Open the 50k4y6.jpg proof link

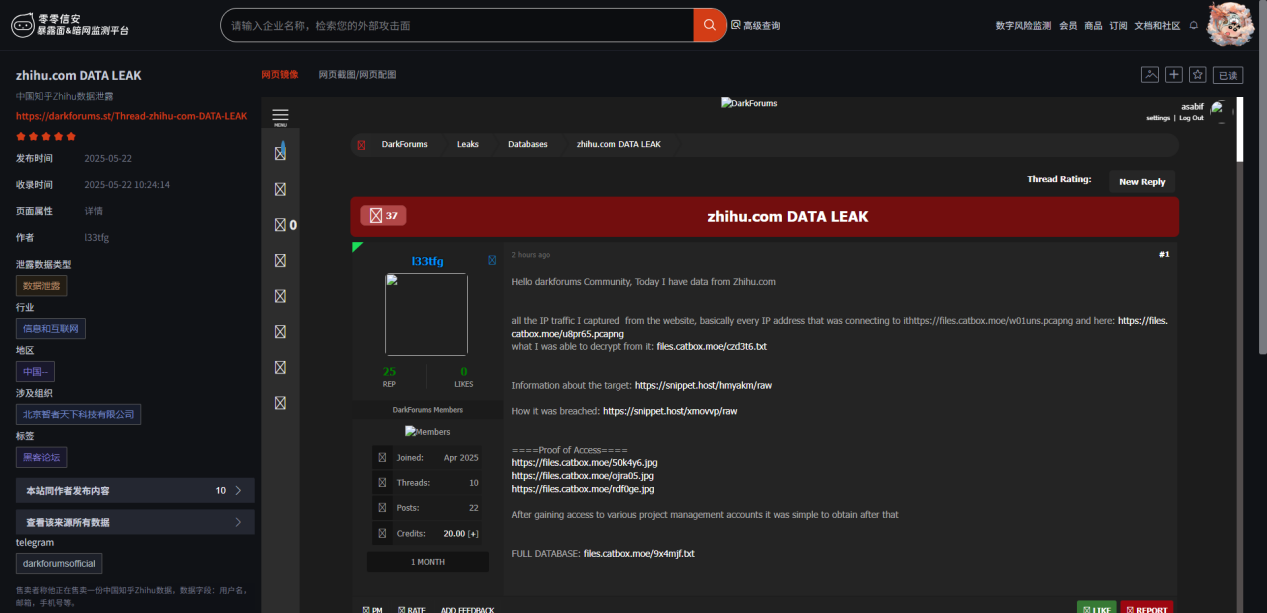pyautogui.click(x=584, y=463)
